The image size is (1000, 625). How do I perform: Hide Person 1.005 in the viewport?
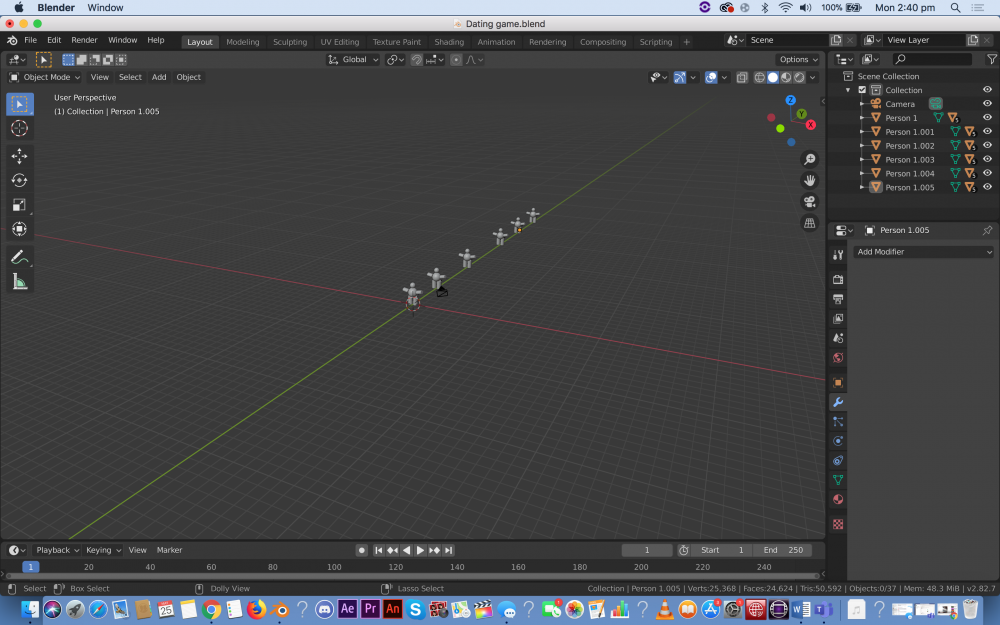987,187
